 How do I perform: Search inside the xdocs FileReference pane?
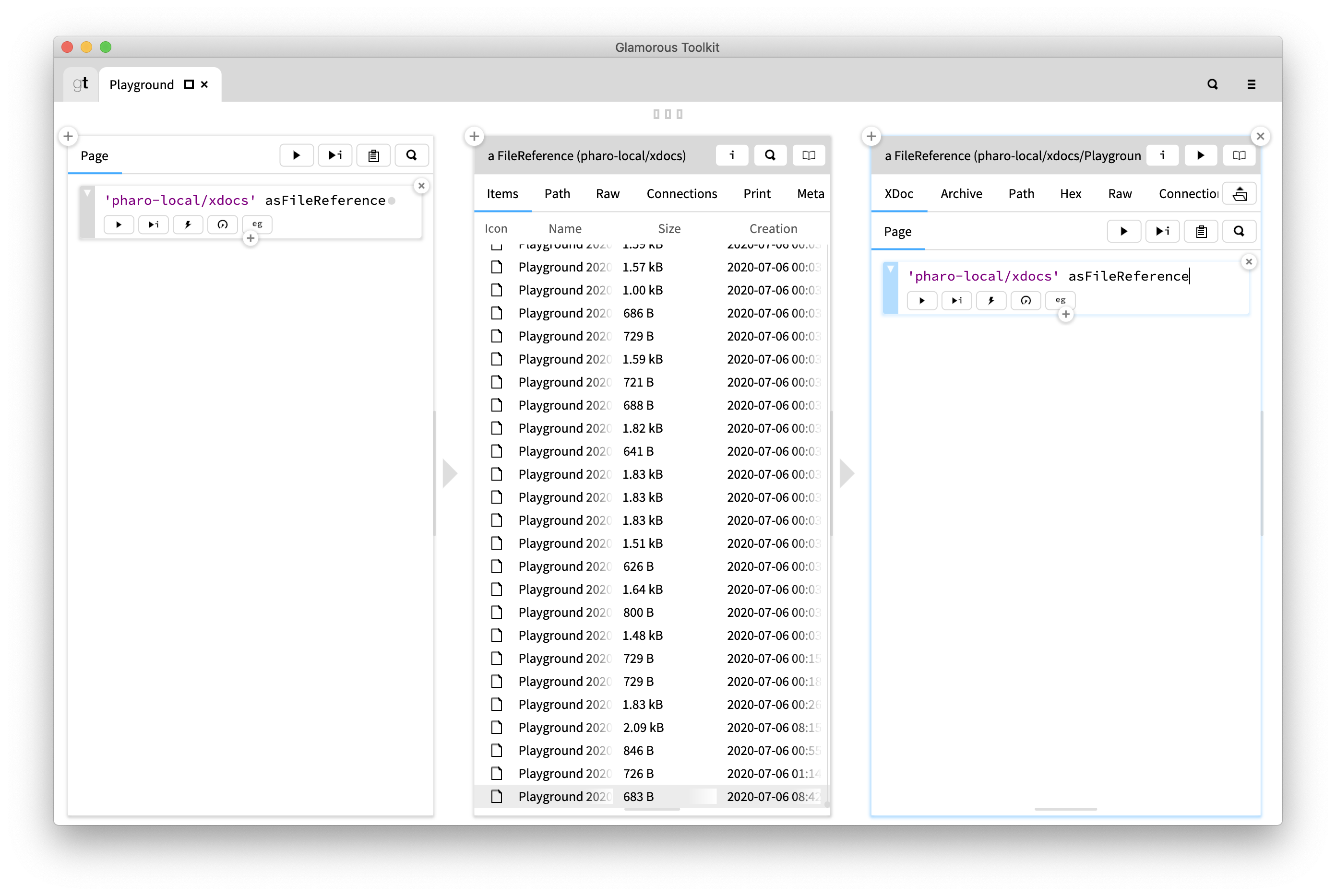coord(770,155)
